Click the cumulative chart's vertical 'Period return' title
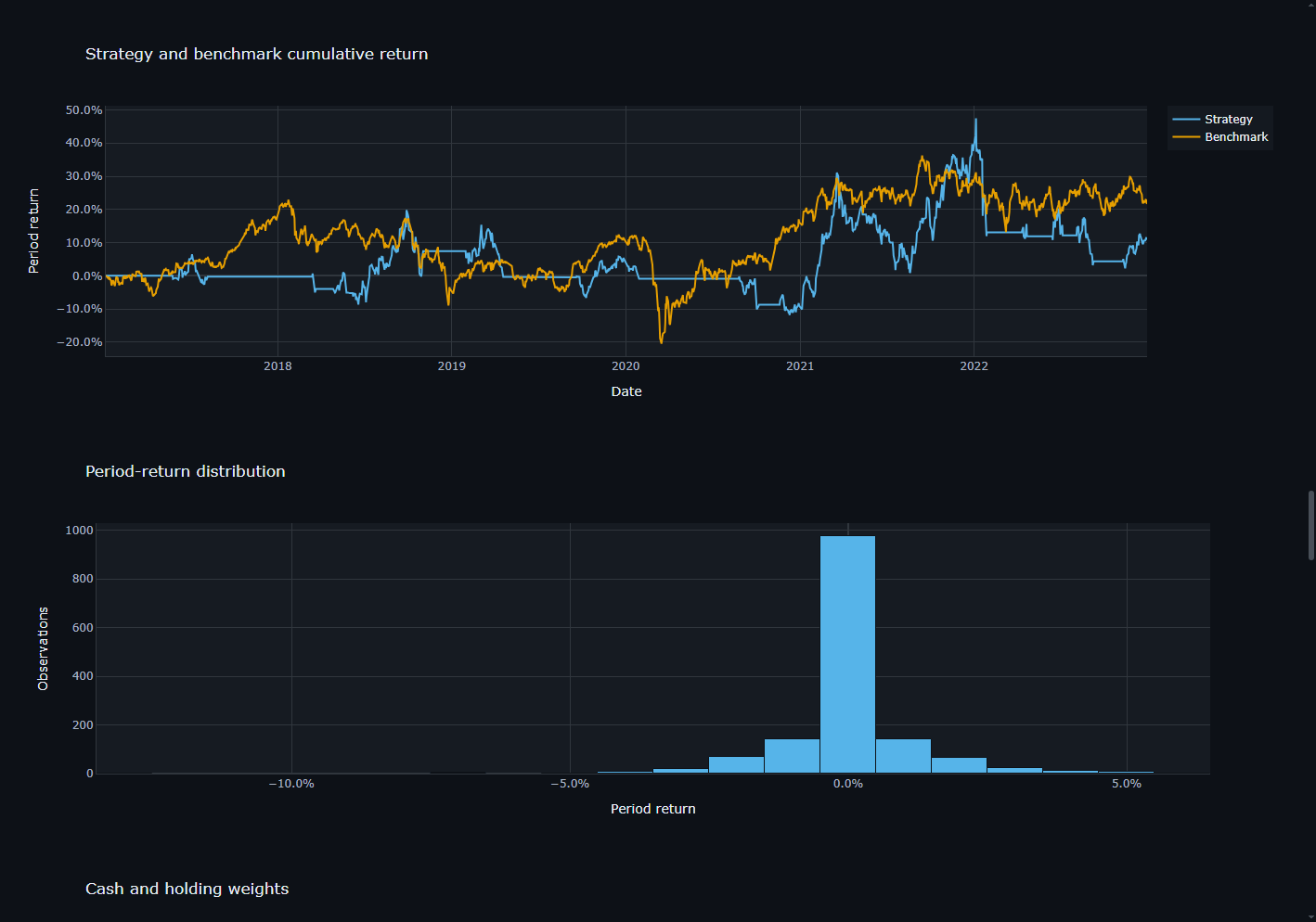Viewport: 1316px width, 922px height. click(x=33, y=231)
